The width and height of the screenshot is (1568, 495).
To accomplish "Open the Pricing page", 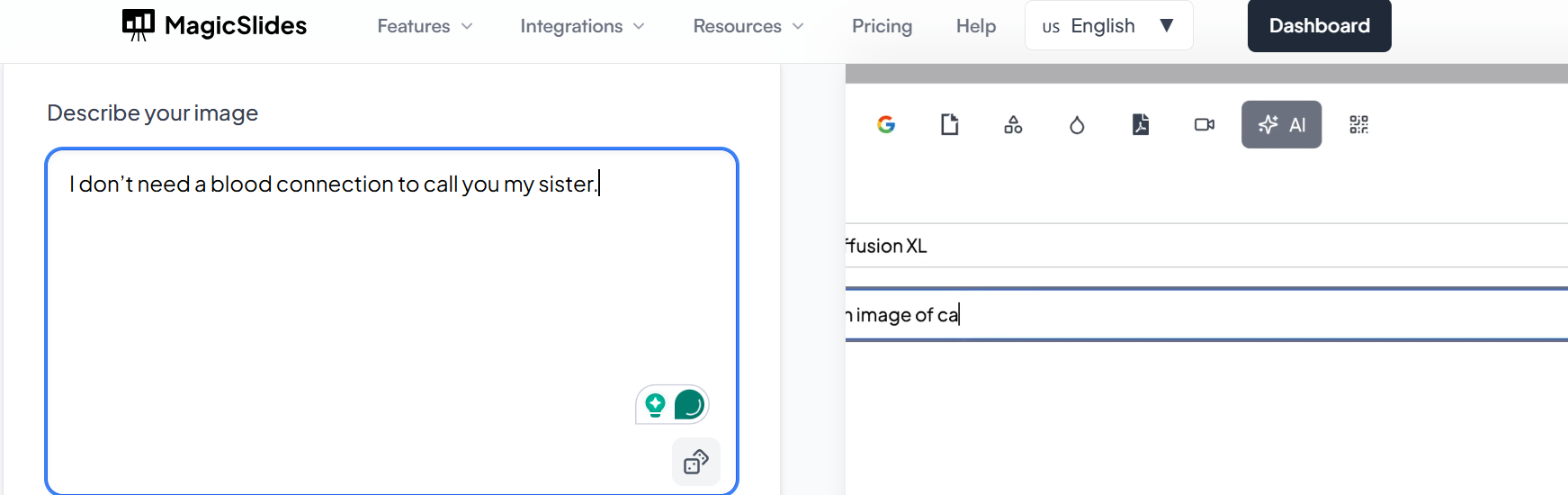I will click(882, 26).
